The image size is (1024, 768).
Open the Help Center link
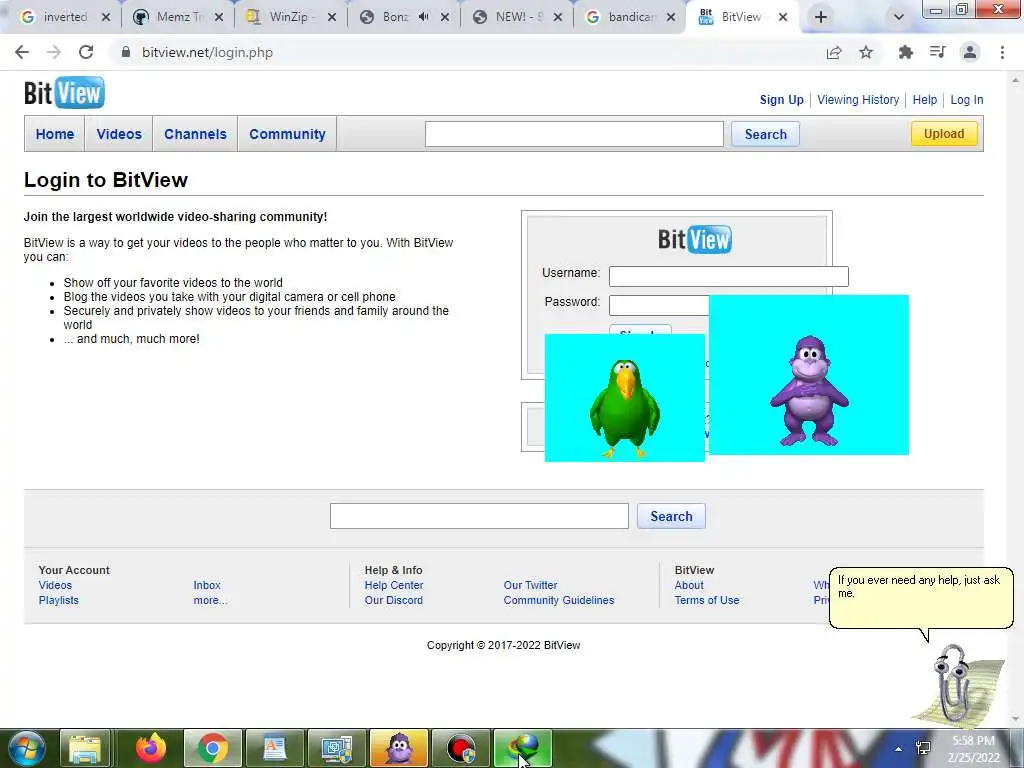tap(394, 585)
